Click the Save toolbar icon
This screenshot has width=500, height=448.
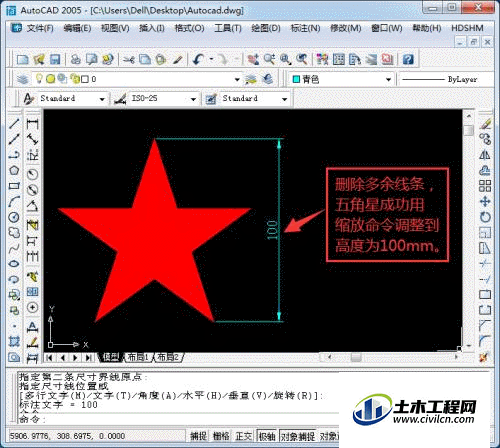pos(55,59)
